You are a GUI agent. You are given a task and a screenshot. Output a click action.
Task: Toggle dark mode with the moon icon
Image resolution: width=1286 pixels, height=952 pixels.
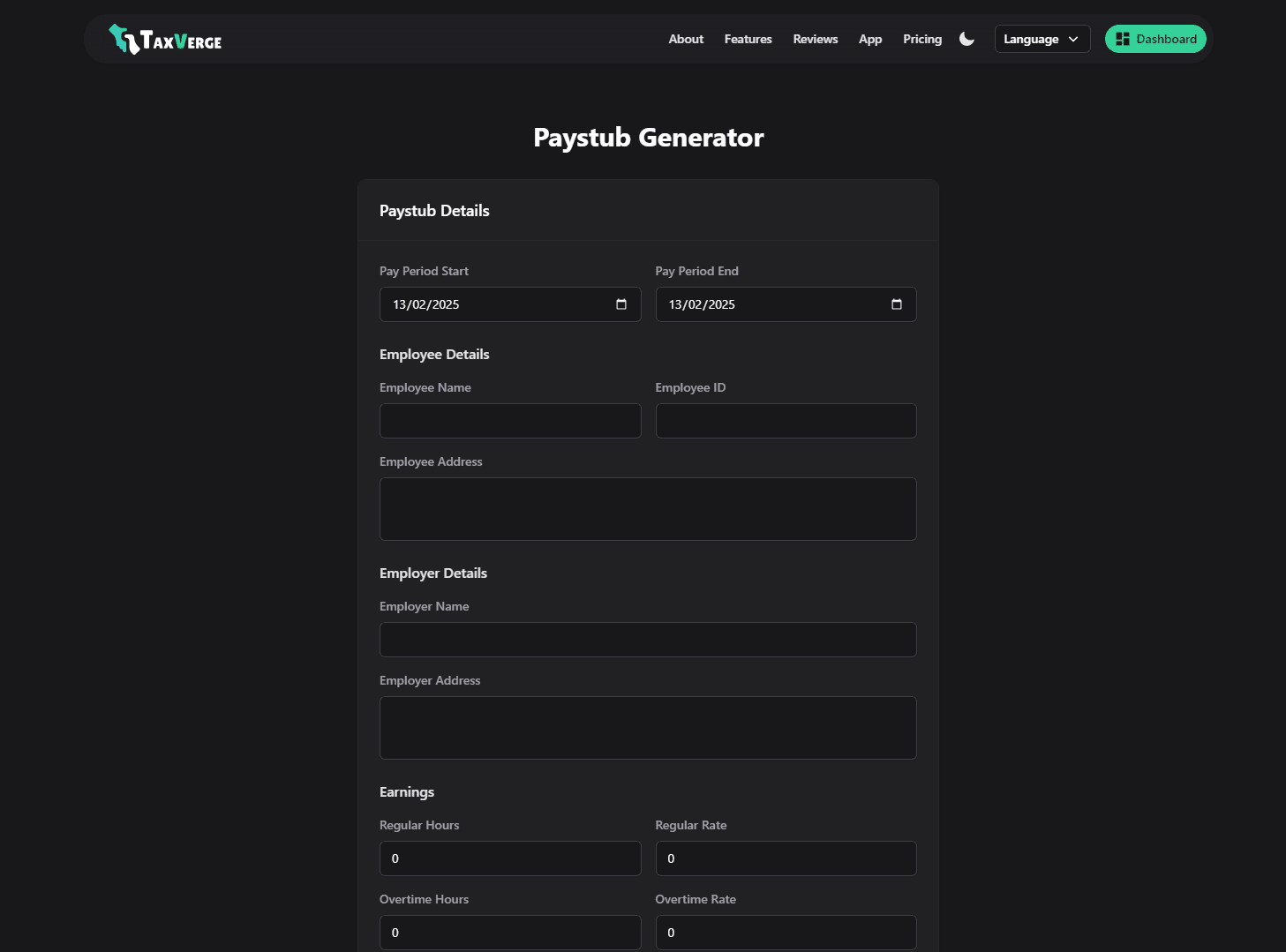click(x=966, y=39)
